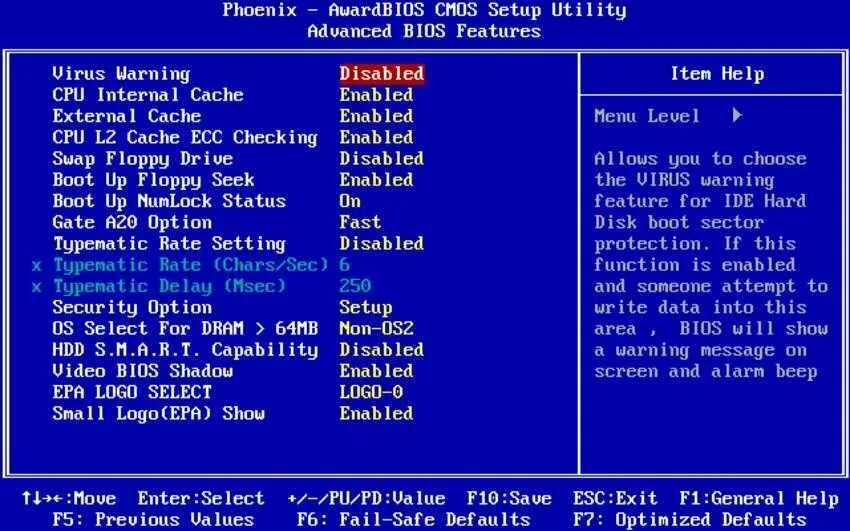Open Gate A20 Option Fast value
The image size is (850, 531).
coord(360,222)
